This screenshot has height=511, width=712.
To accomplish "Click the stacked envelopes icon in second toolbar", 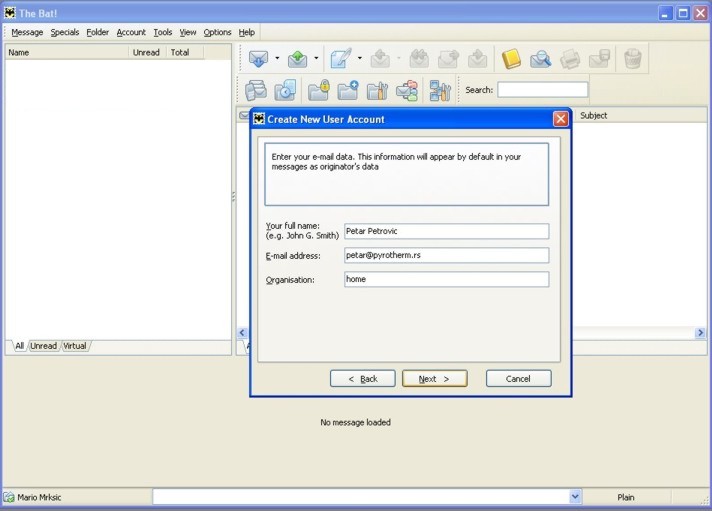I will [x=256, y=90].
